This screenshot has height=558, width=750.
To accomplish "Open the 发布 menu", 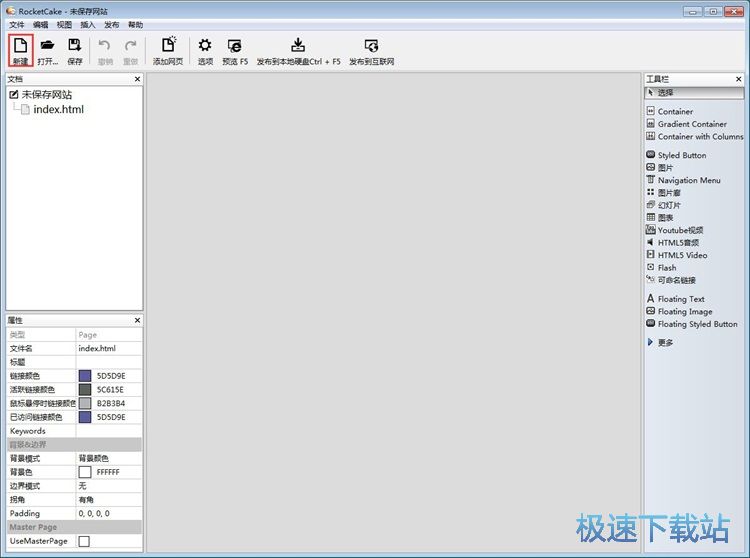I will tap(112, 24).
